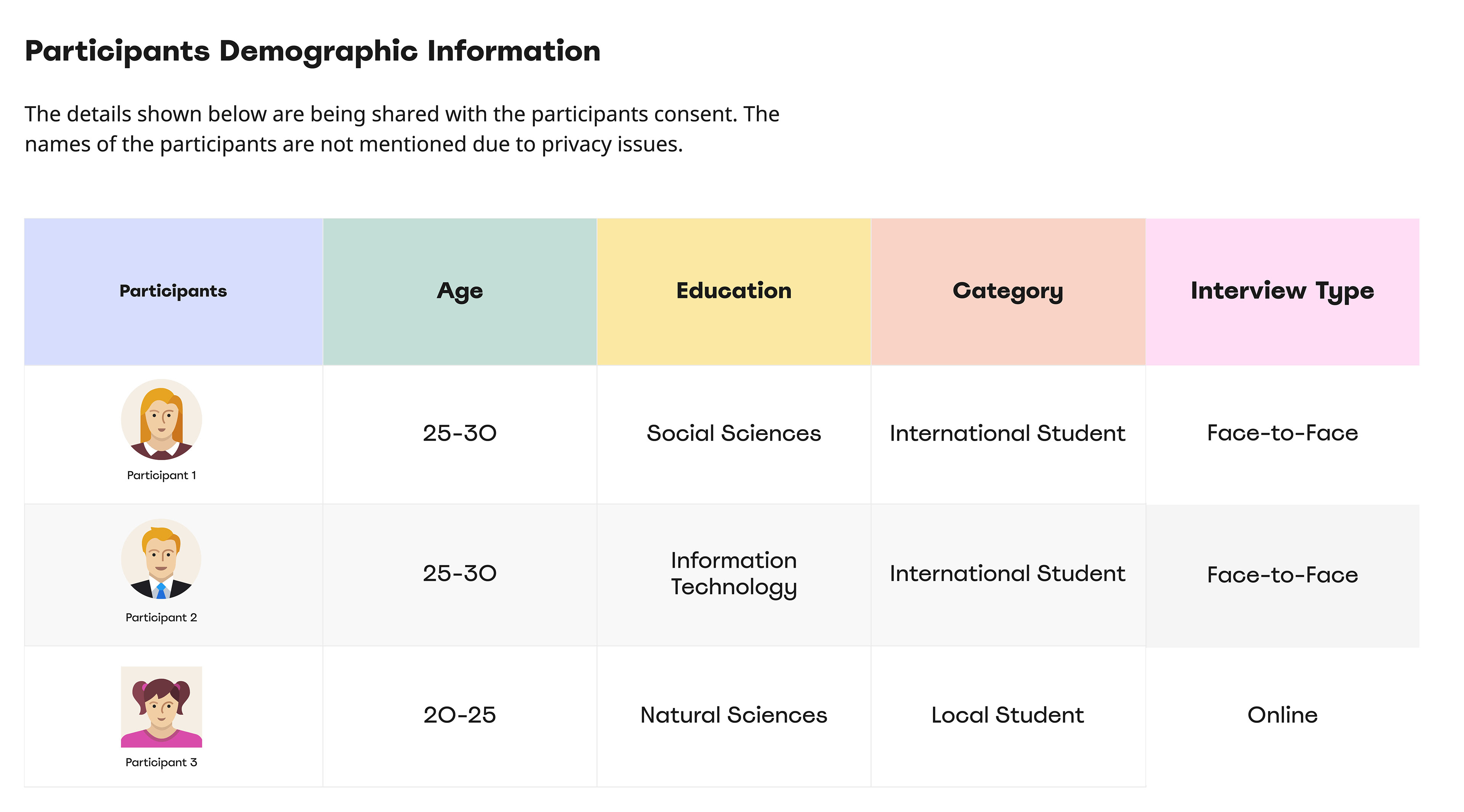Select the Information Technology cell
This screenshot has height=812, width=1464.
[734, 574]
